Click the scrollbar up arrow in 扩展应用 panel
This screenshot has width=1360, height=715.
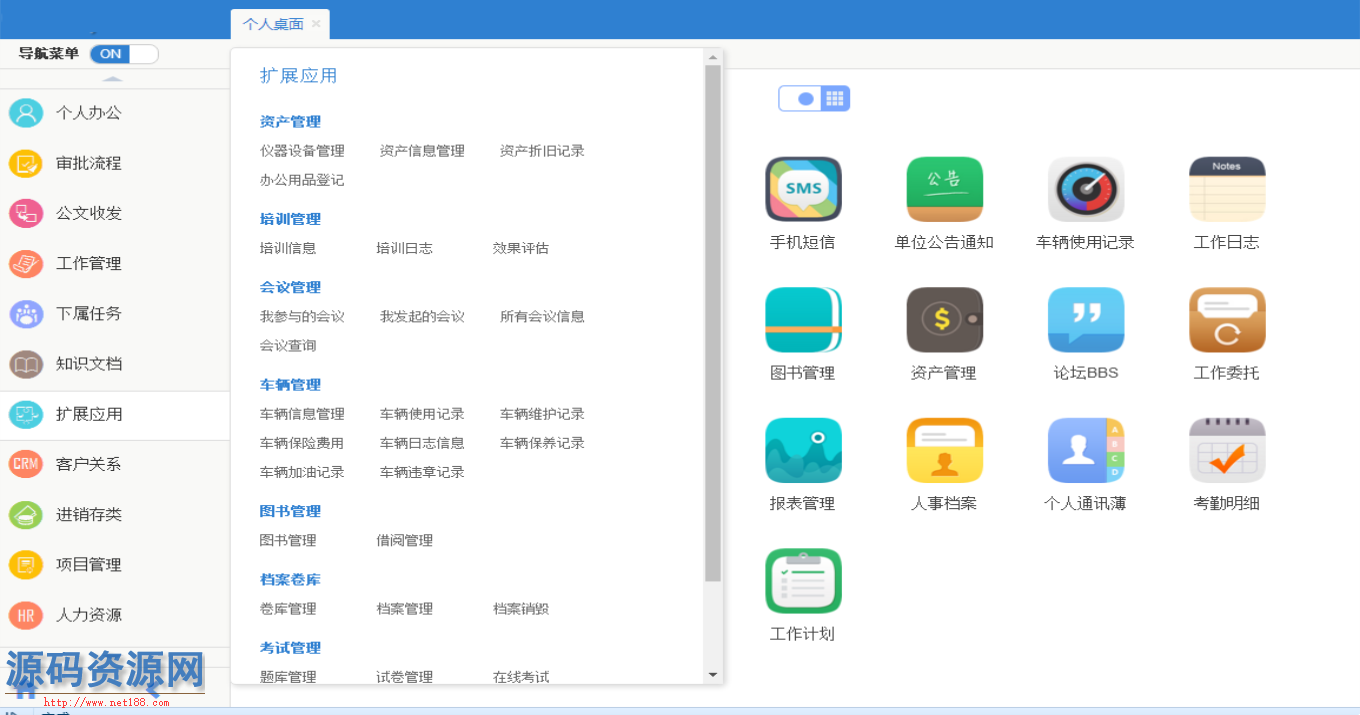[713, 57]
